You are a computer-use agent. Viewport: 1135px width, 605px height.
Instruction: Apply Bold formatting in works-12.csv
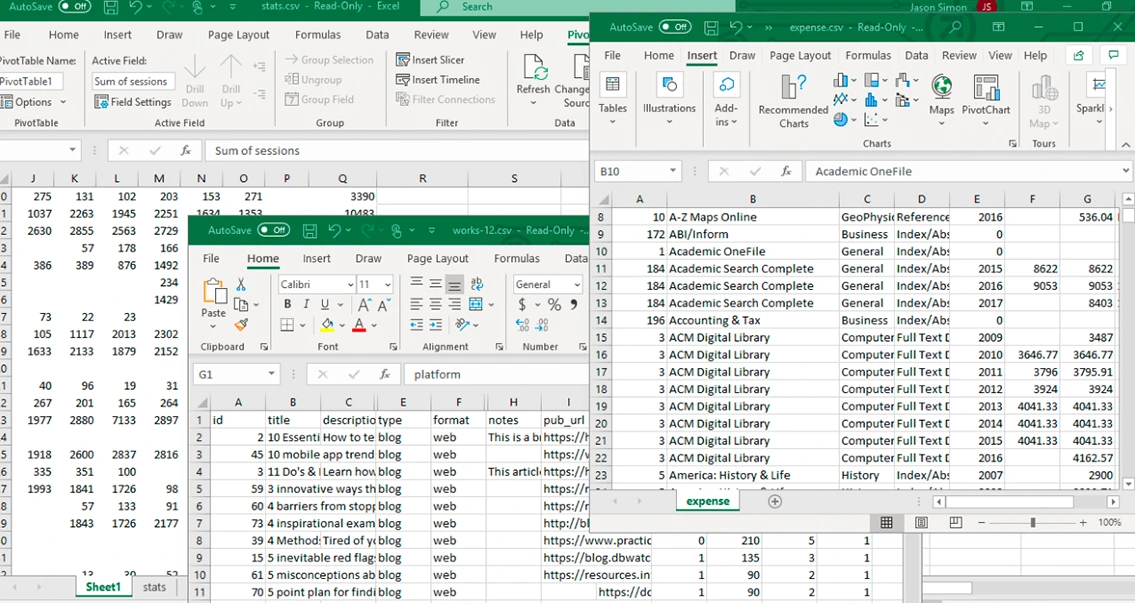tap(288, 305)
